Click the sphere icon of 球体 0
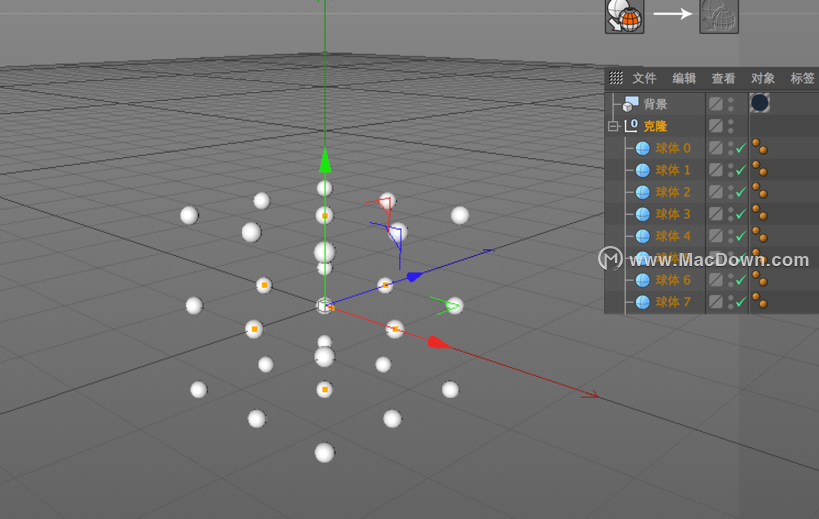819x519 pixels. click(x=643, y=148)
